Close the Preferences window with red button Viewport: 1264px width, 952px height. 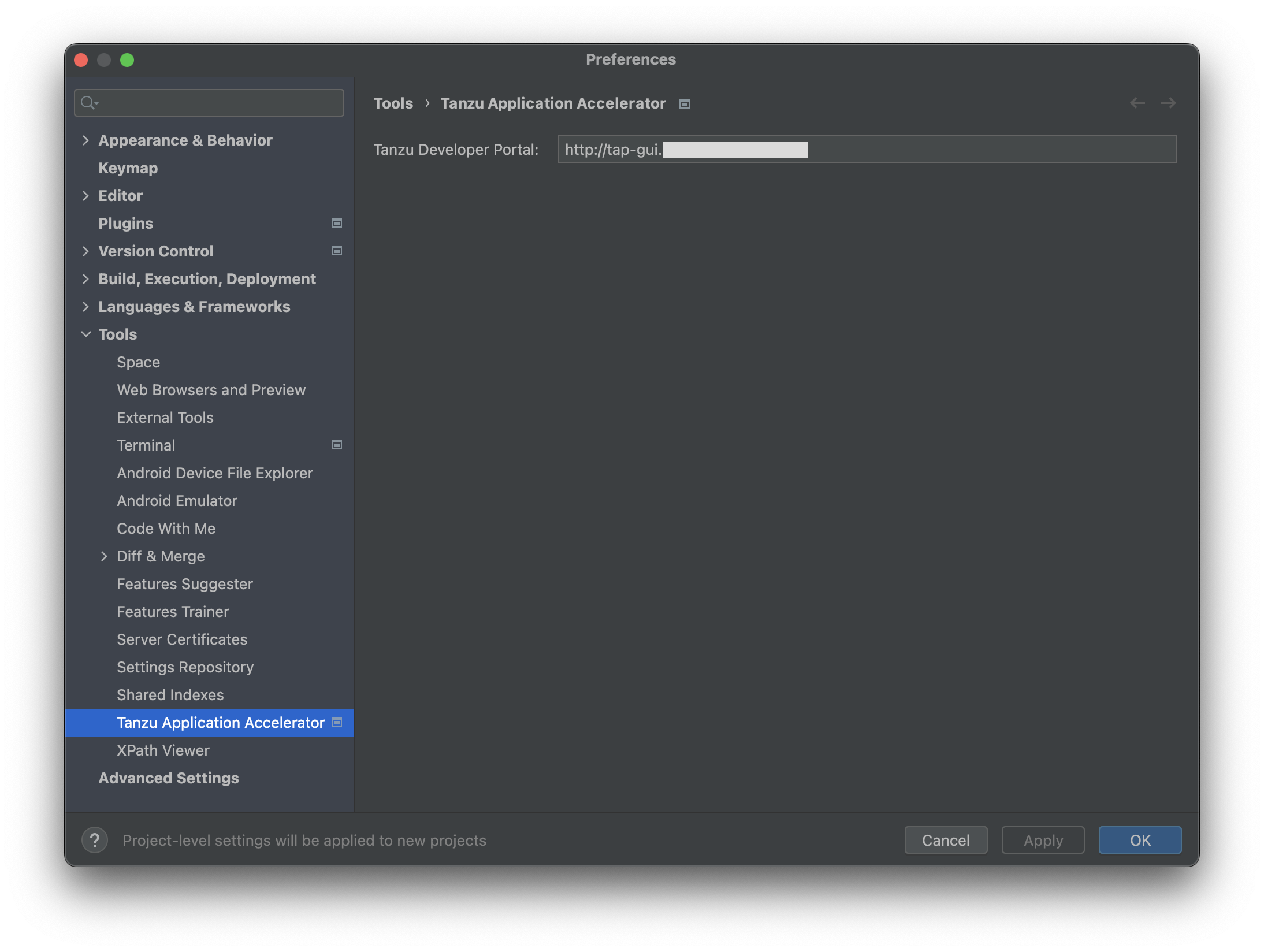81,60
